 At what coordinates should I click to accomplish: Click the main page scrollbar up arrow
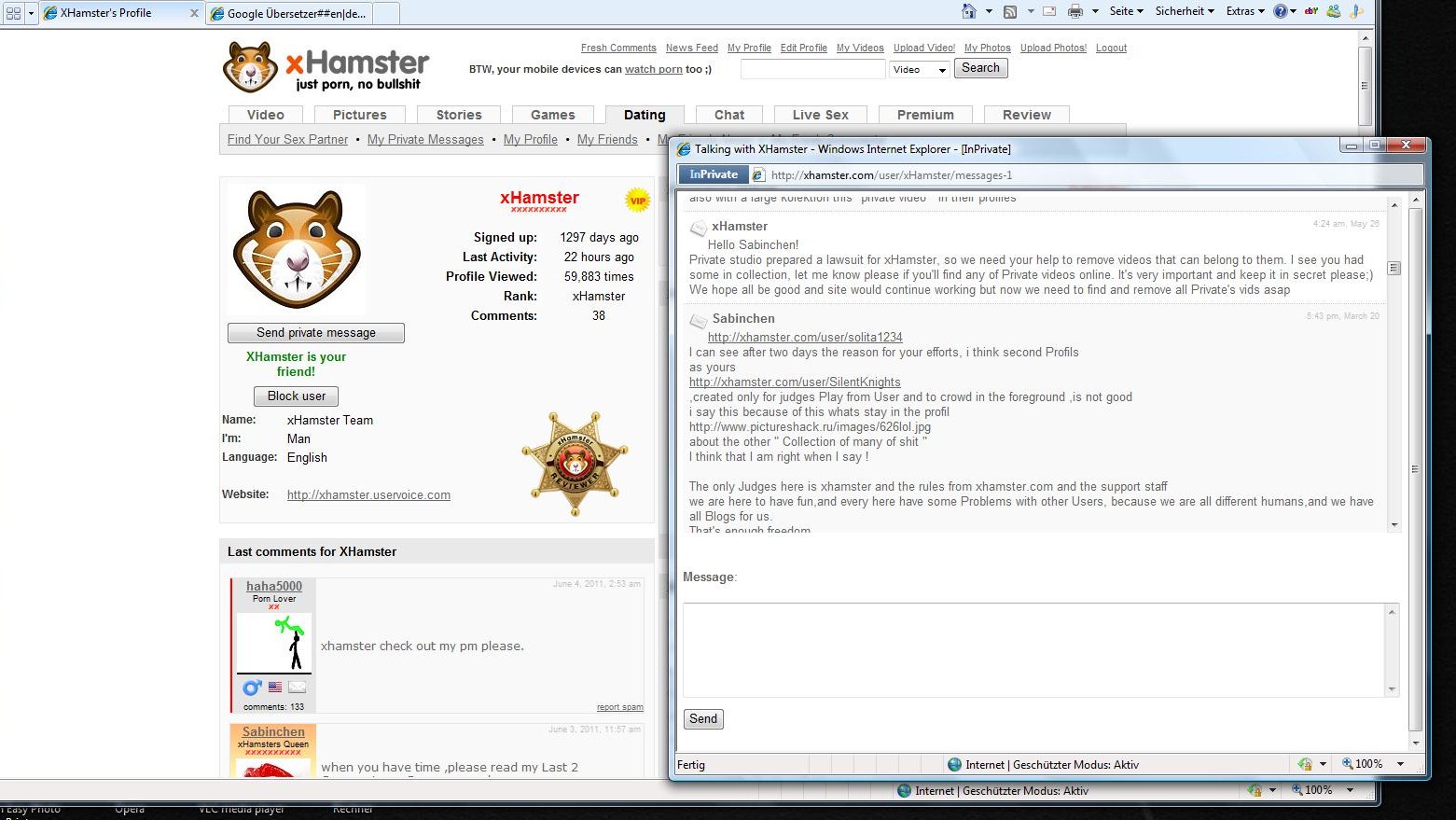(x=1366, y=39)
